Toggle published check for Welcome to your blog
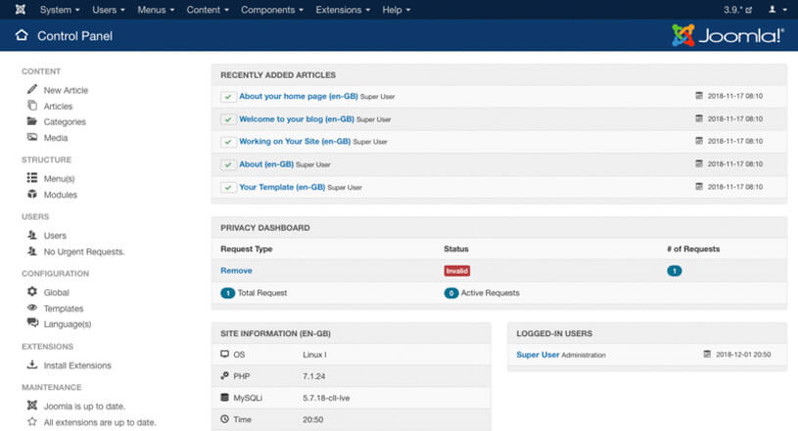The width and height of the screenshot is (798, 431). point(228,119)
